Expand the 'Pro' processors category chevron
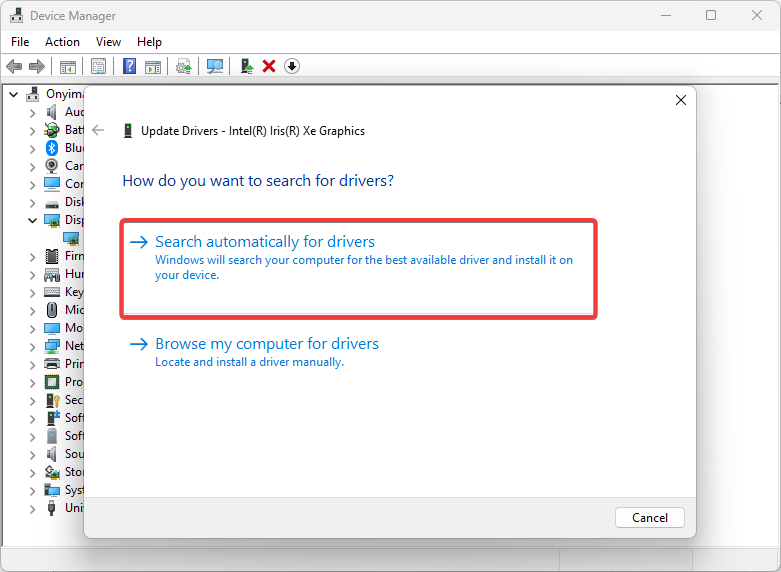781x572 pixels. click(32, 383)
